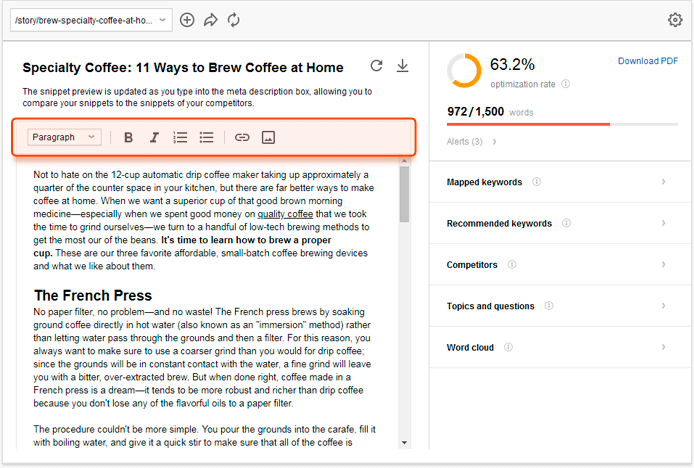Image resolution: width=694 pixels, height=468 pixels.
Task: Click the optimization rate circular gauge
Action: coord(464,70)
